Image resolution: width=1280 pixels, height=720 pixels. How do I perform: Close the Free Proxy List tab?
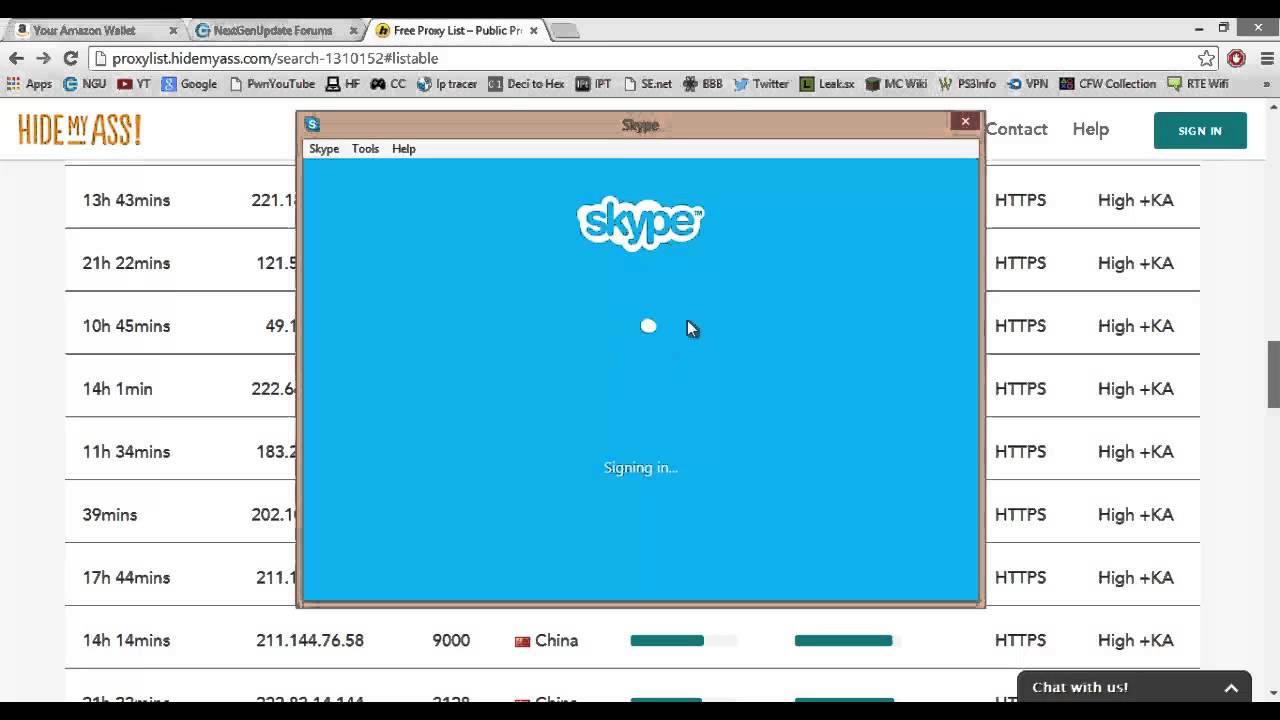click(x=533, y=31)
